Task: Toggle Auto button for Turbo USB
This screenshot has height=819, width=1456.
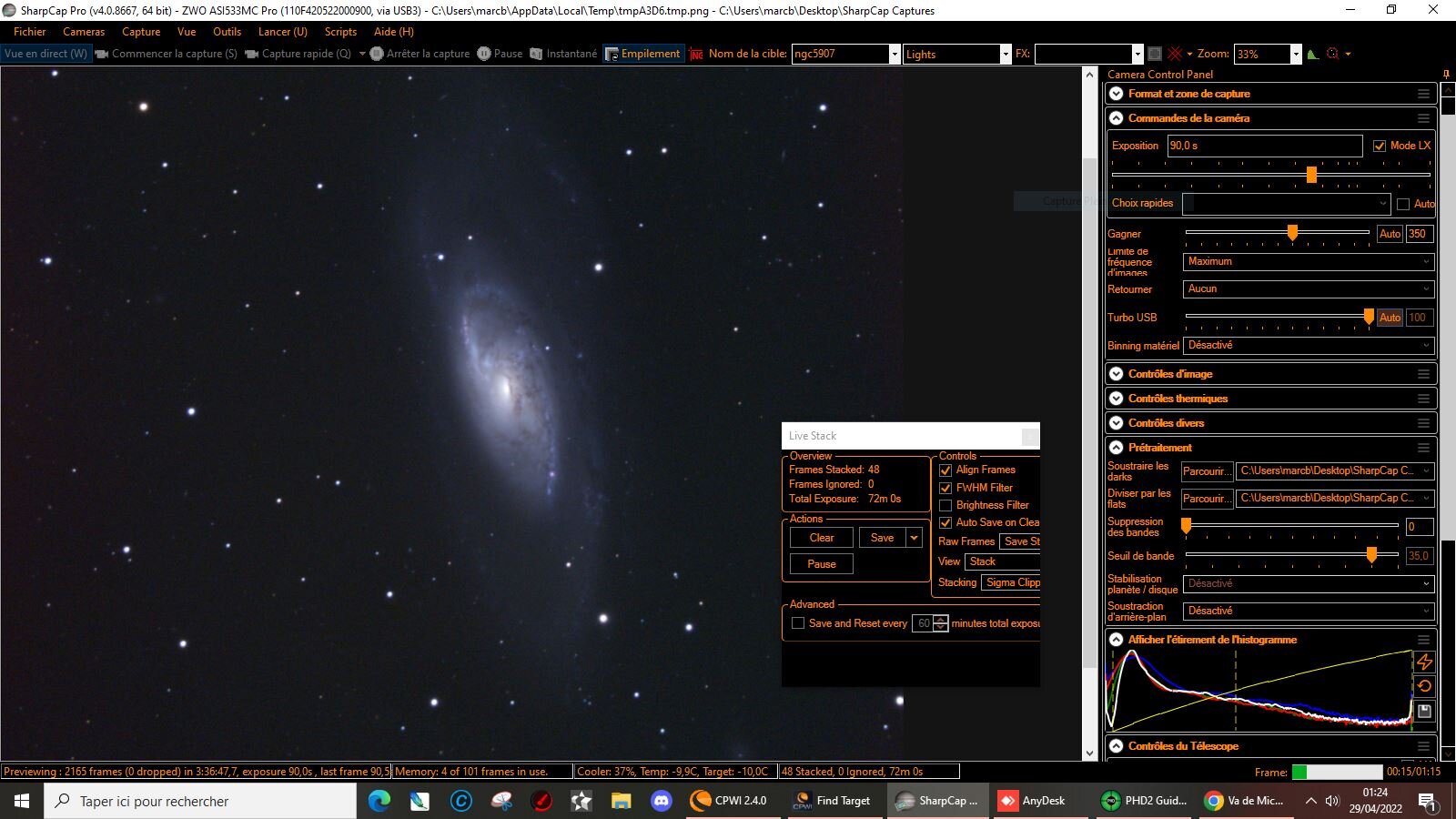Action: [x=1390, y=318]
